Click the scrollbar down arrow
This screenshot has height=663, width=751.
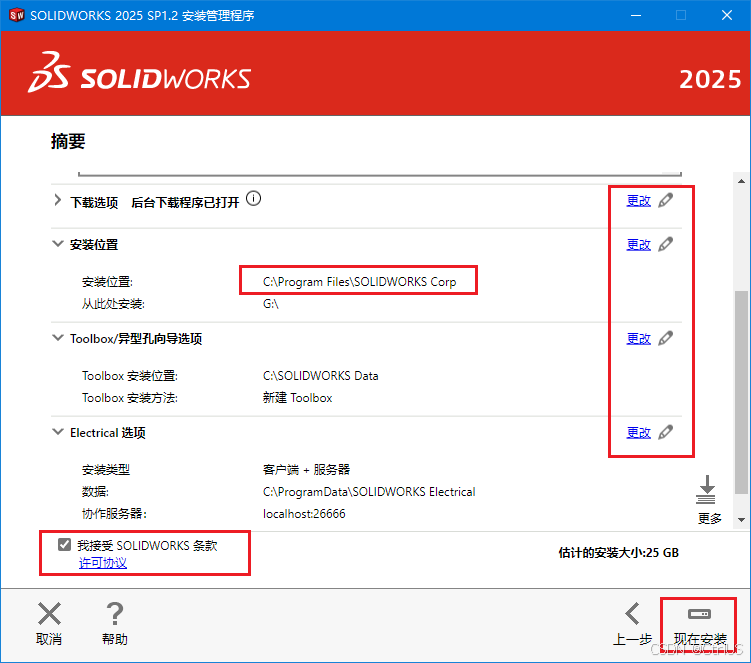pos(741,520)
